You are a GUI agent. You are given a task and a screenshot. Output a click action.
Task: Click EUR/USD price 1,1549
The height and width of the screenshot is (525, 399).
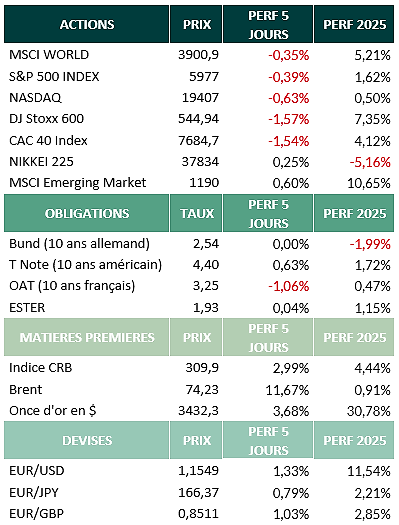(198, 471)
